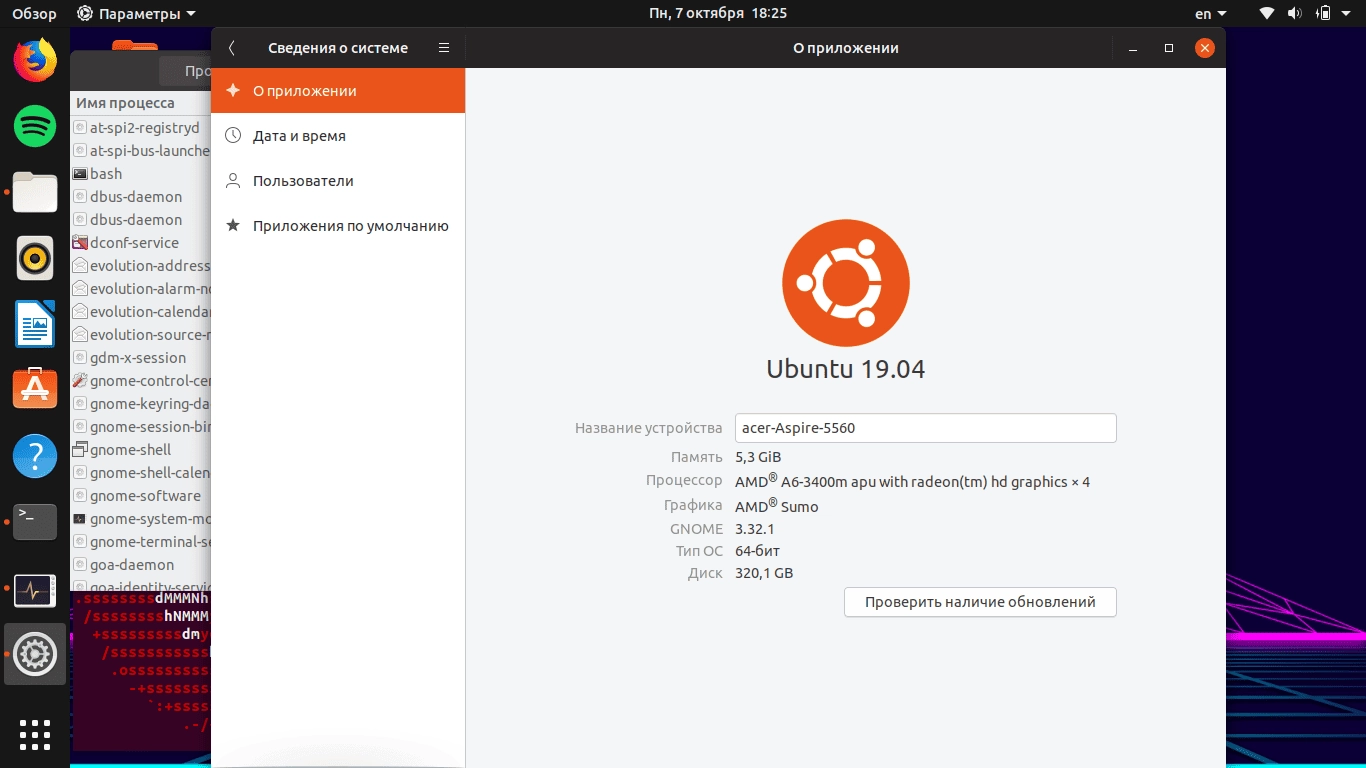Minimize the Settings window

(x=1132, y=48)
